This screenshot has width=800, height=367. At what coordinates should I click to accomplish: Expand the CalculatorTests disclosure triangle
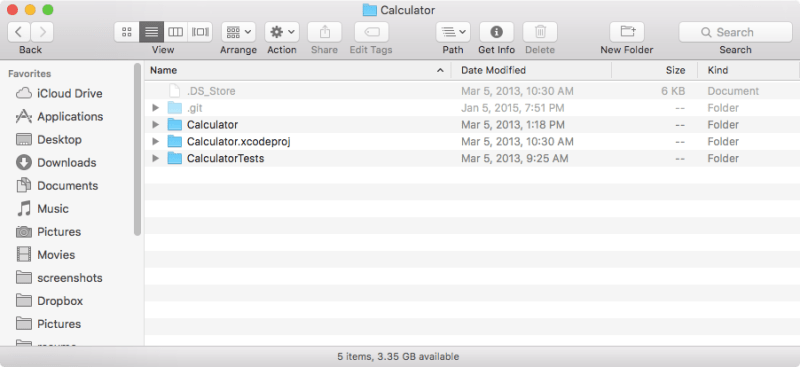[156, 159]
